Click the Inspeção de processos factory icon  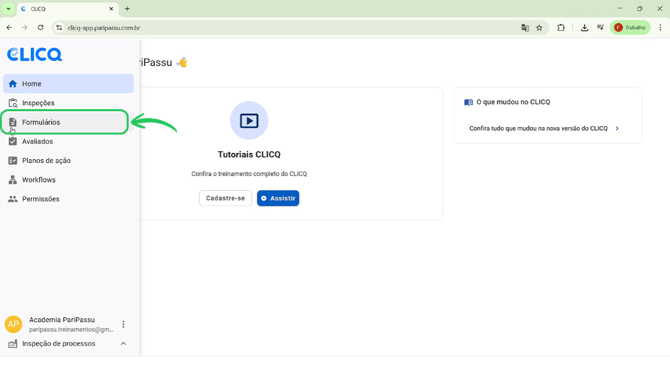point(13,344)
